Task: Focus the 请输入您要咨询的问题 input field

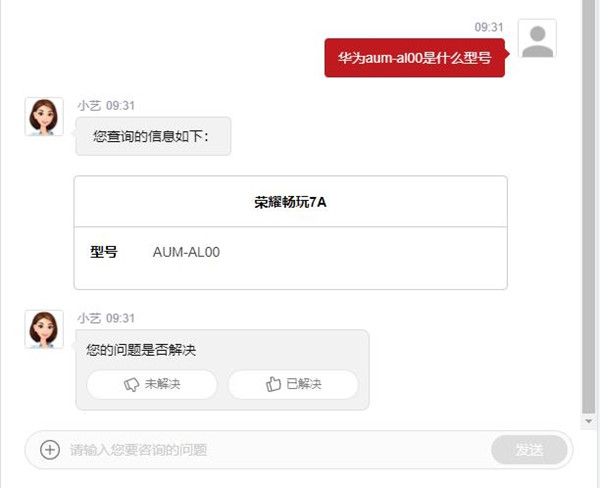Action: coord(276,450)
